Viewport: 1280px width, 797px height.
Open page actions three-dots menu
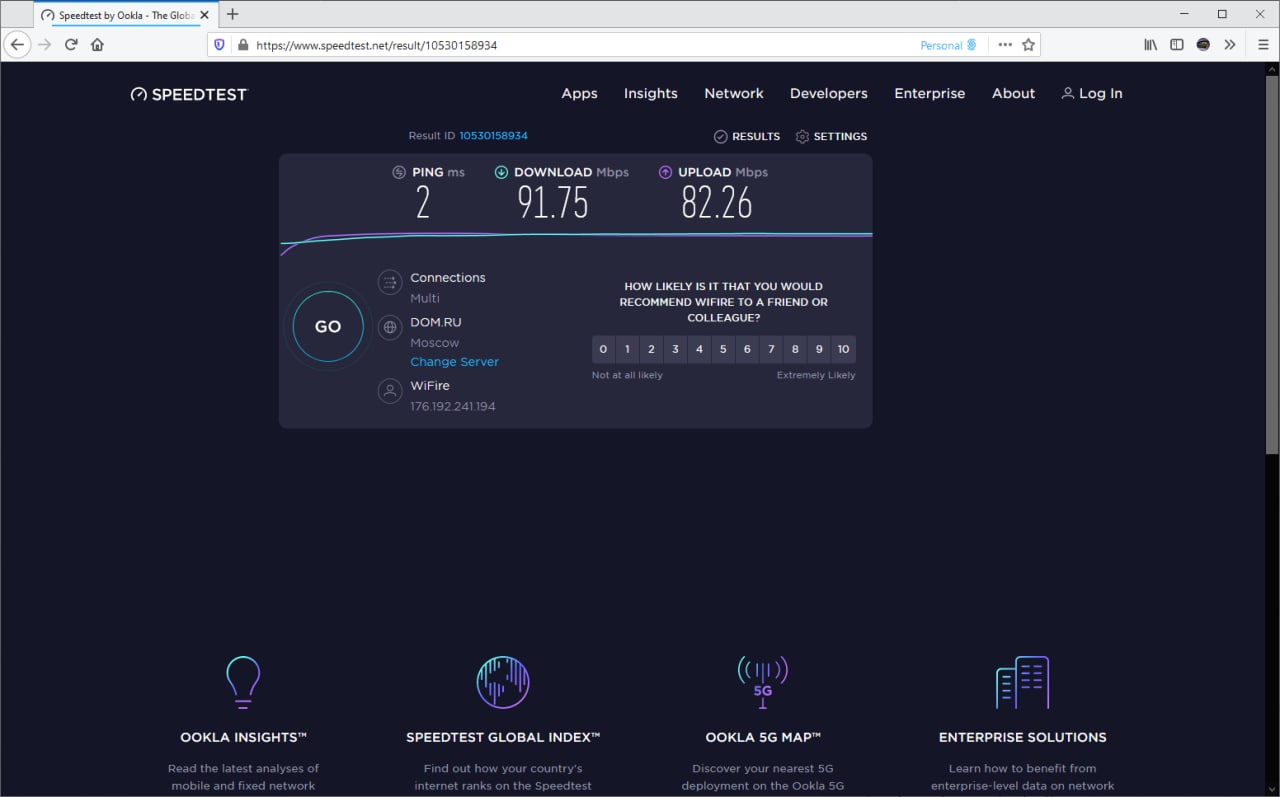coord(1005,45)
